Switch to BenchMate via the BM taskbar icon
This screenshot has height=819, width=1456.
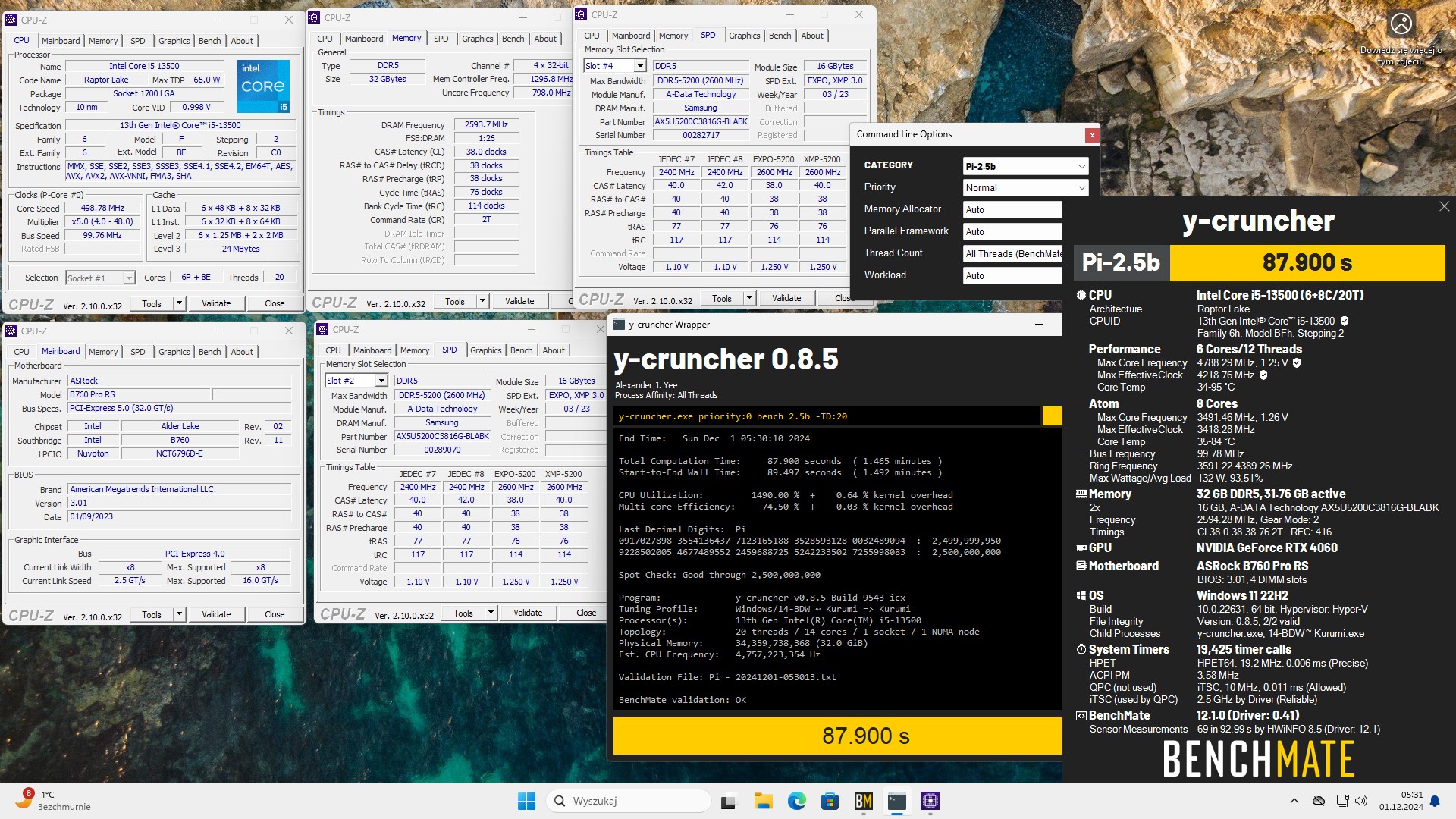coord(863,801)
